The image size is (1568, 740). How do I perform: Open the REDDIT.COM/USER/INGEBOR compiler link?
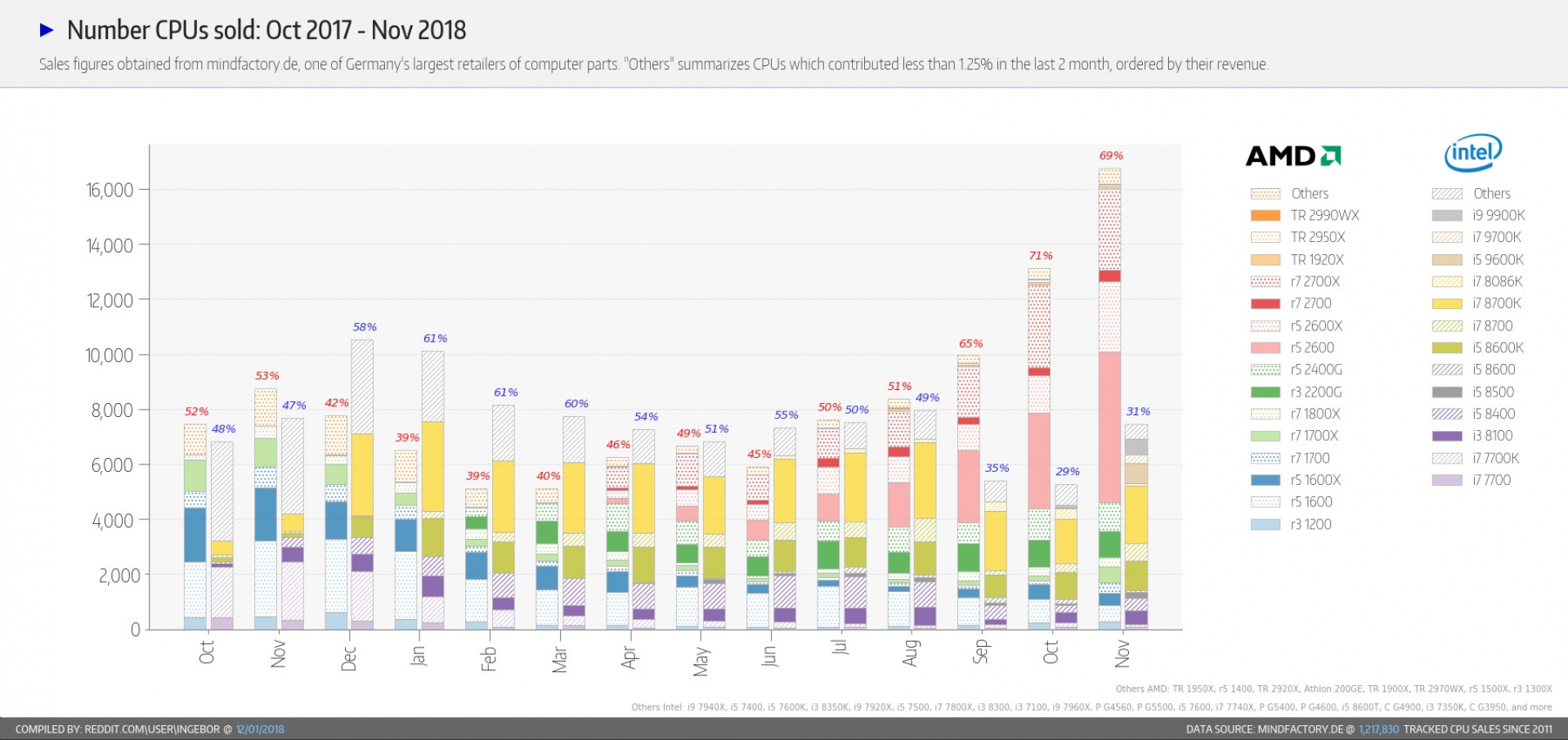(x=151, y=728)
